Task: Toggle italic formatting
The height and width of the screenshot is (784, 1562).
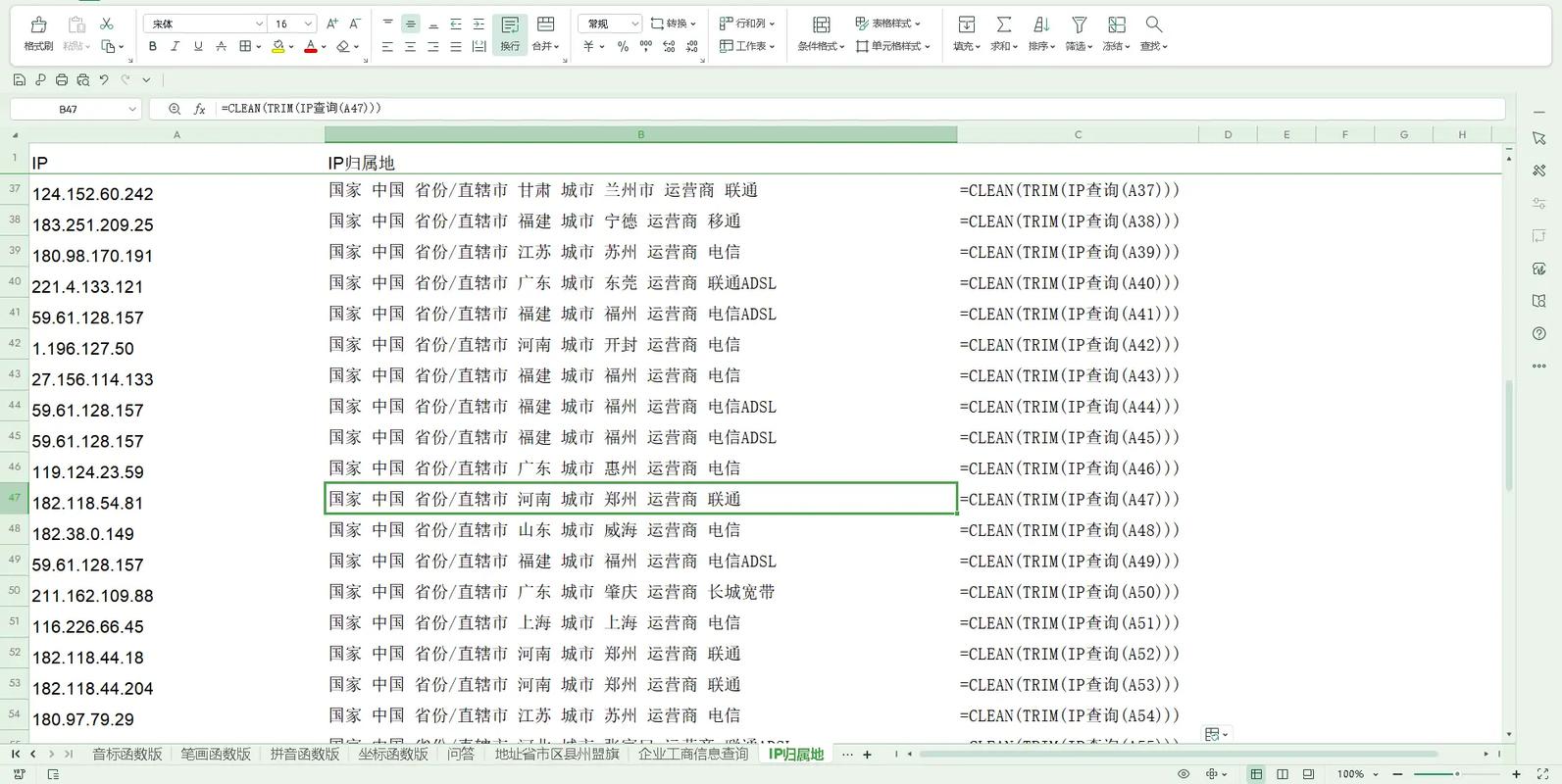Action: point(175,46)
